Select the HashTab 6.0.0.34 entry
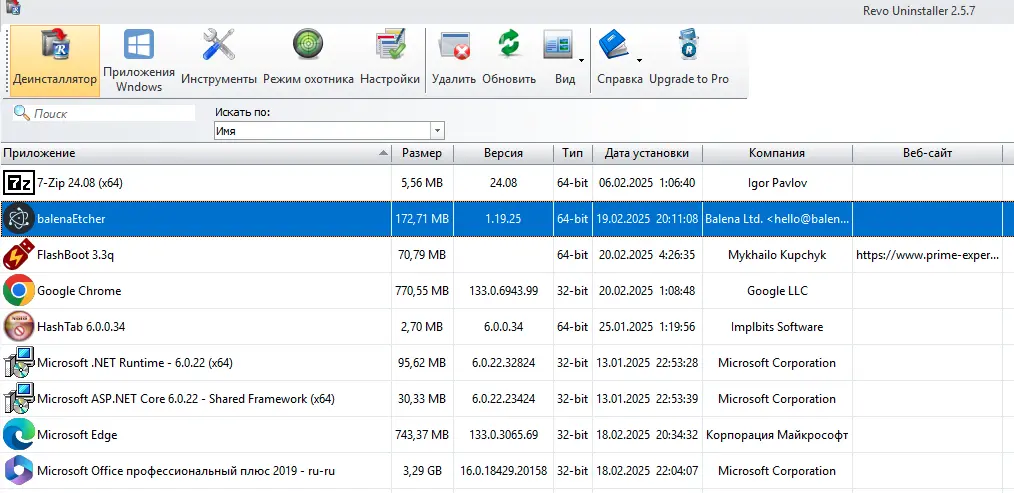The height and width of the screenshot is (493, 1014). (x=81, y=327)
